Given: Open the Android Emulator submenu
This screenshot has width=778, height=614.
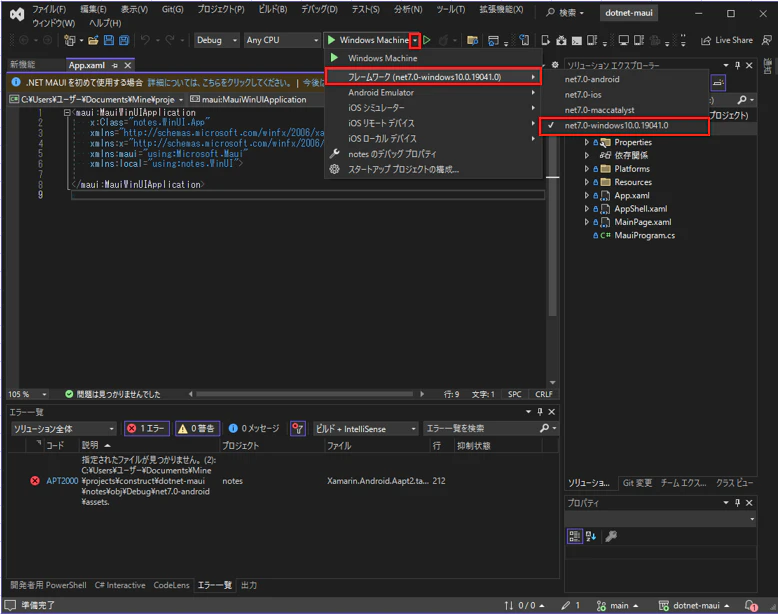Looking at the screenshot, I should pyautogui.click(x=433, y=93).
